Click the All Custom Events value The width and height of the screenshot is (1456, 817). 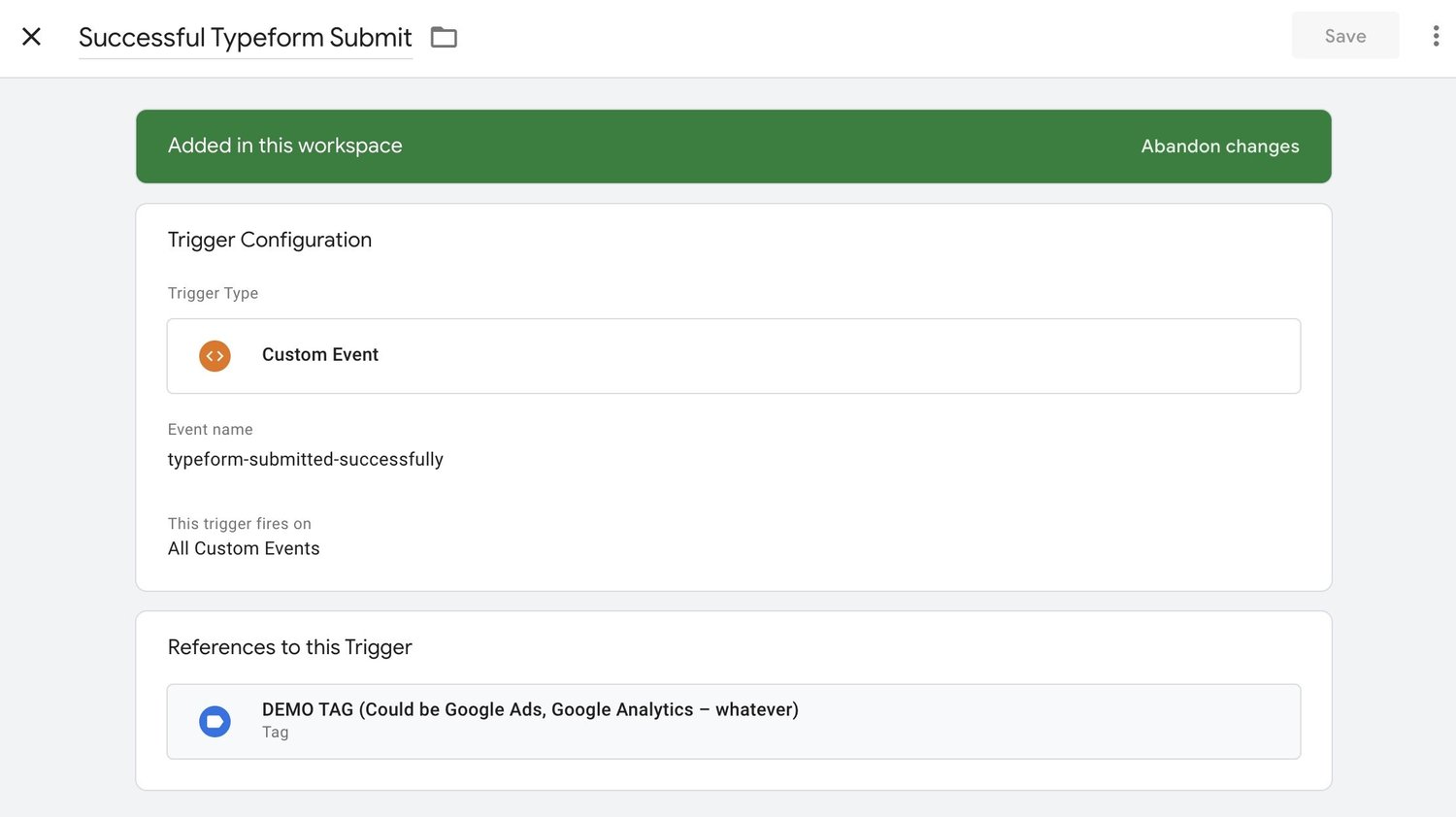click(244, 548)
